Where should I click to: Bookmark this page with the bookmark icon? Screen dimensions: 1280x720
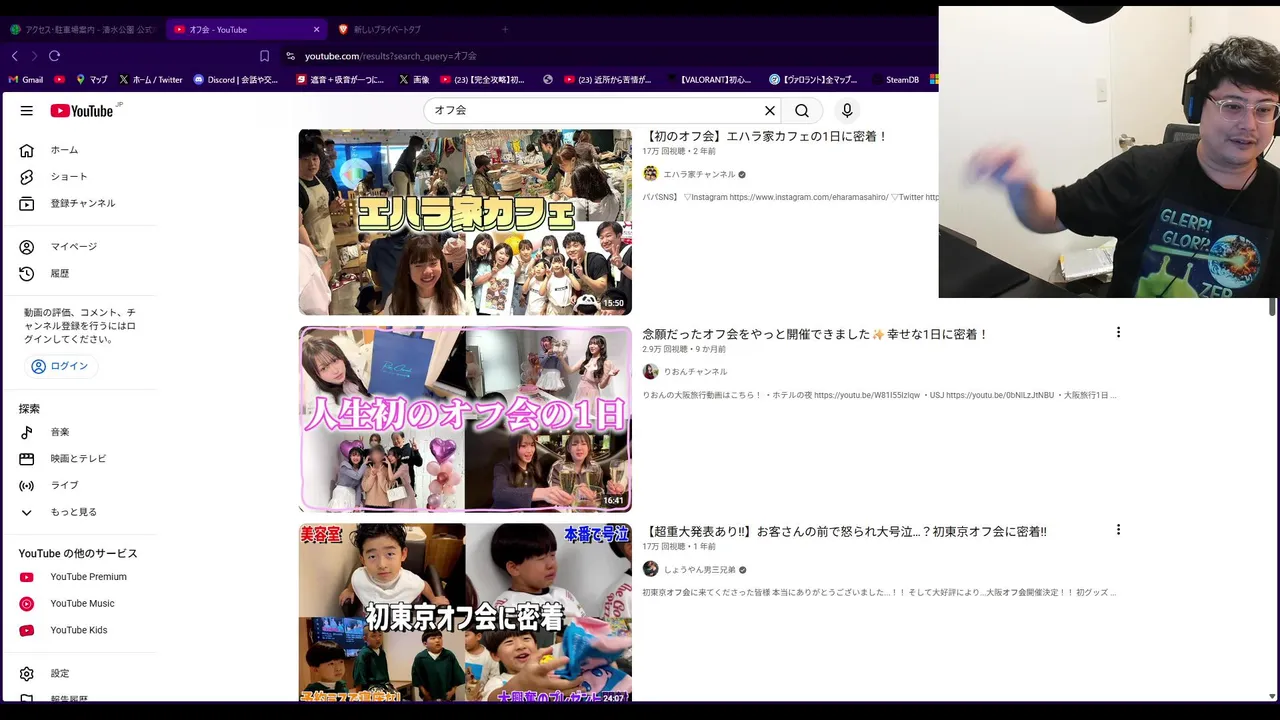click(264, 56)
